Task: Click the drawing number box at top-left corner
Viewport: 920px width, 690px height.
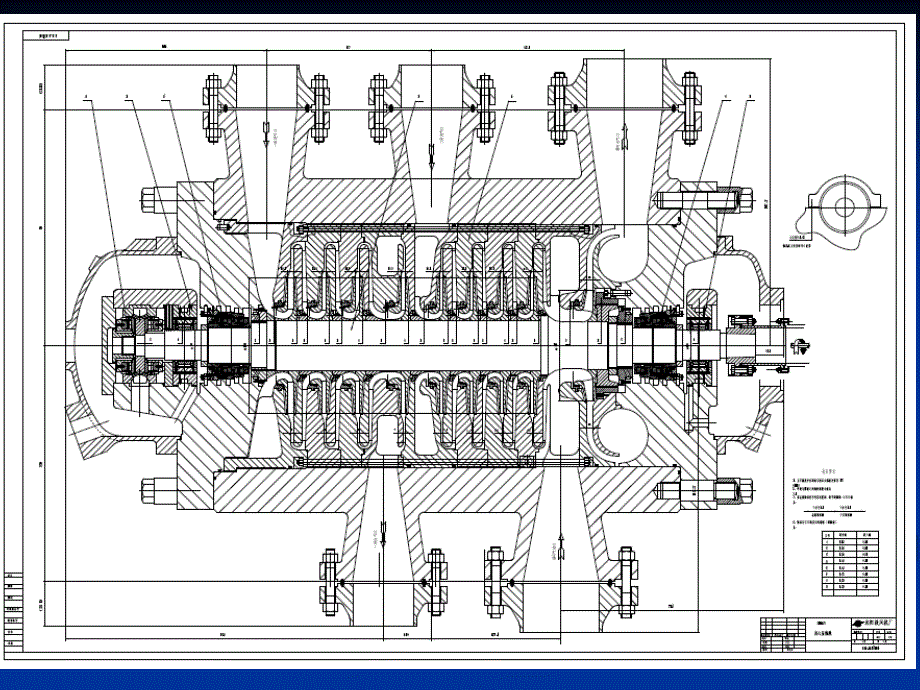Action: 47,35
